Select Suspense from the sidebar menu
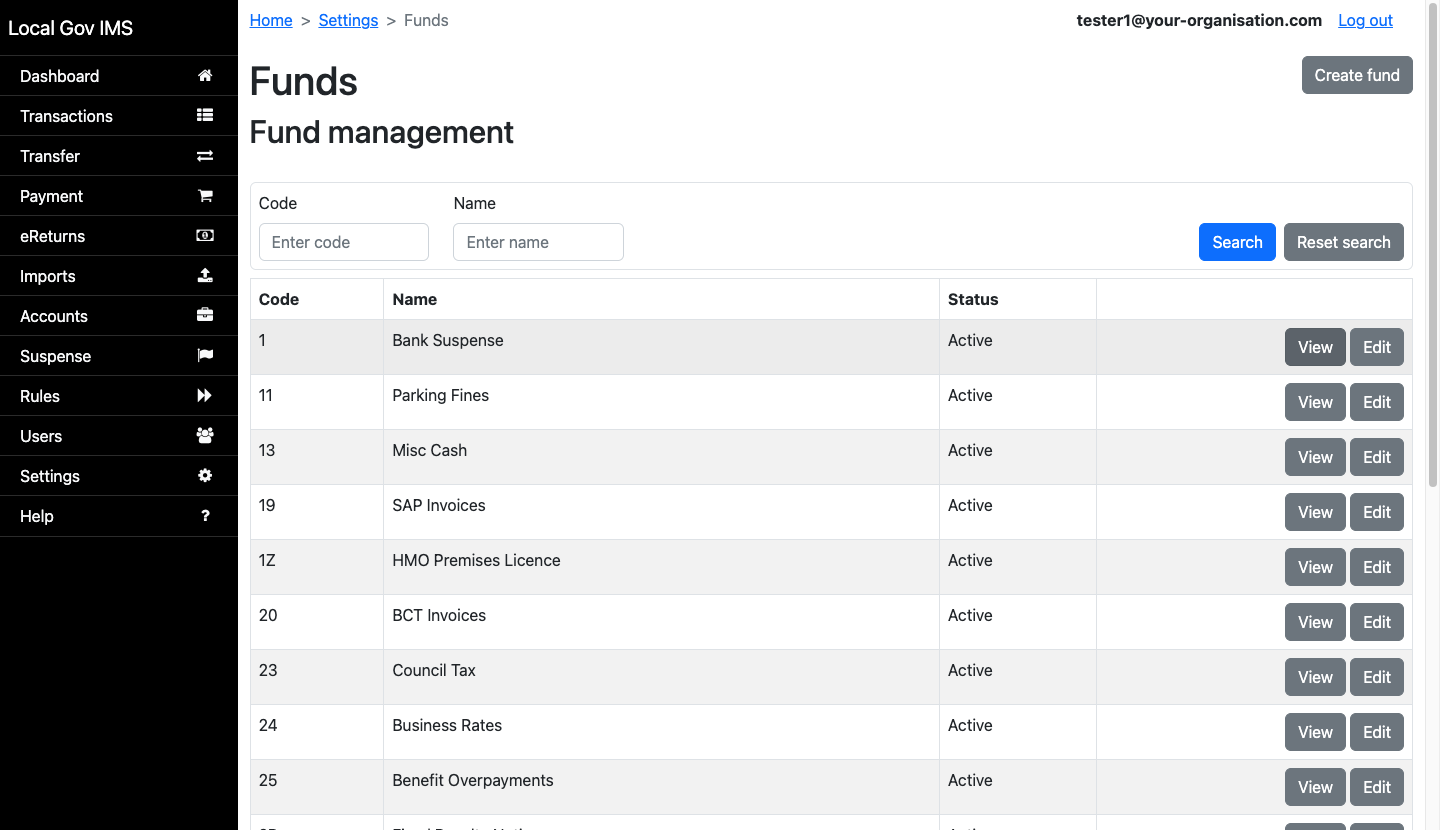1440x830 pixels. pos(55,355)
